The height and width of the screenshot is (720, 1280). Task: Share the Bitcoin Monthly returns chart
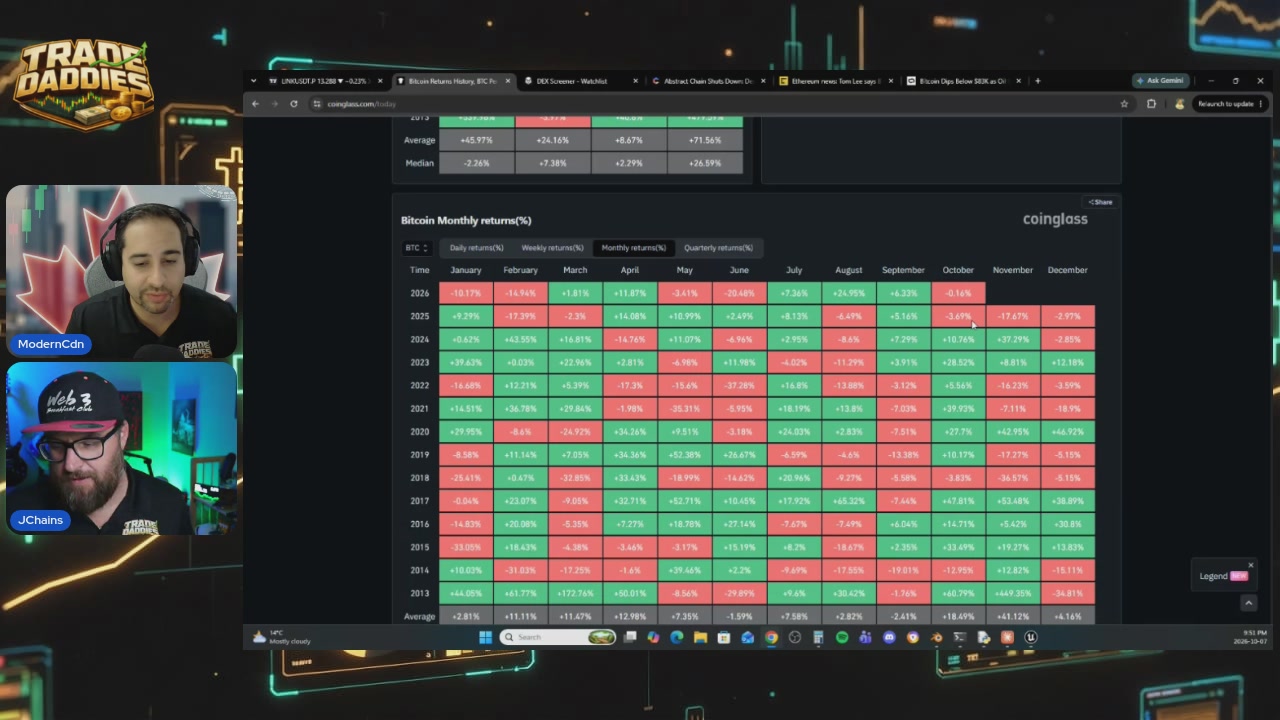1100,202
